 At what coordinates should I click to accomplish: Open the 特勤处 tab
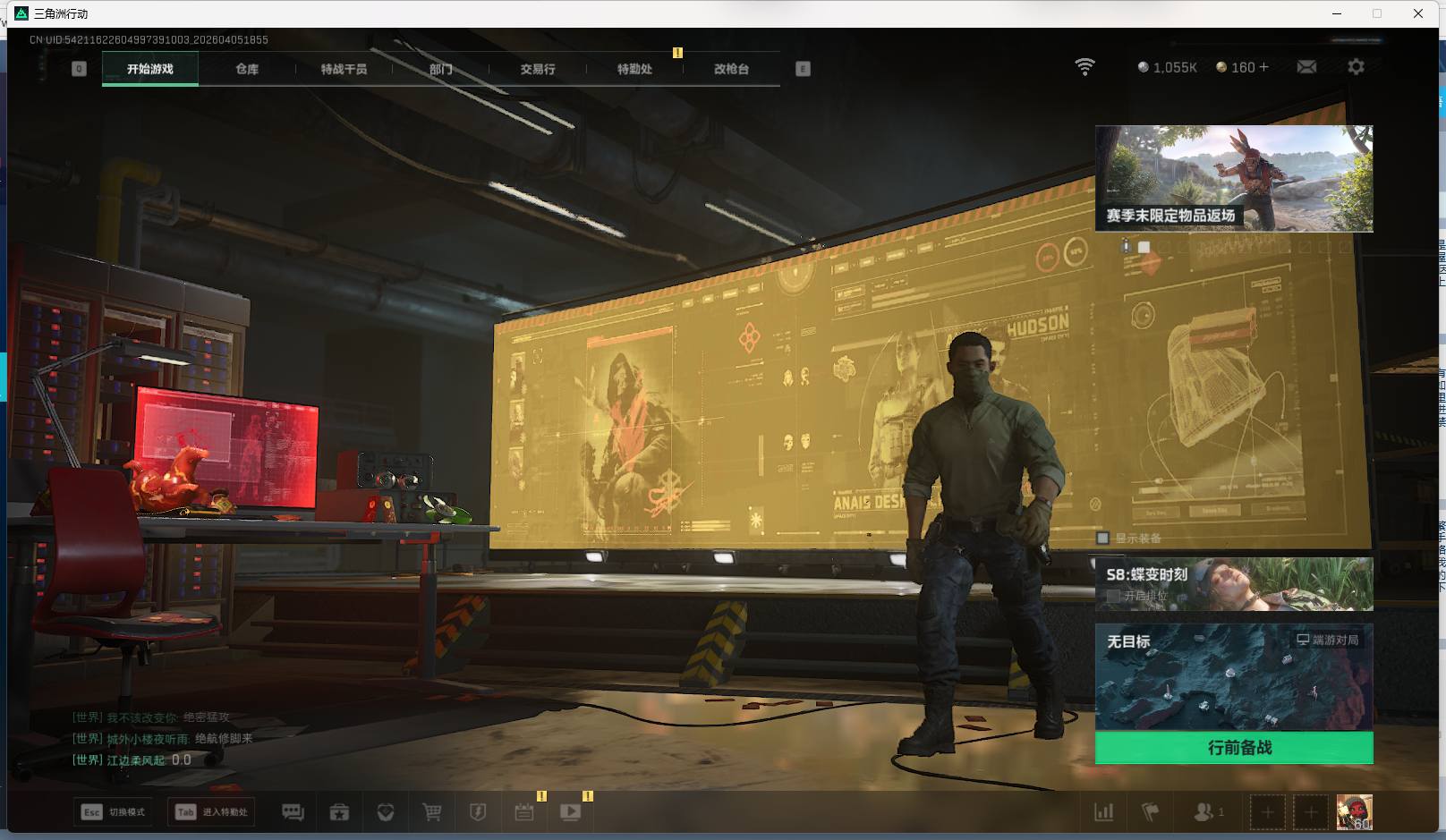click(x=634, y=69)
